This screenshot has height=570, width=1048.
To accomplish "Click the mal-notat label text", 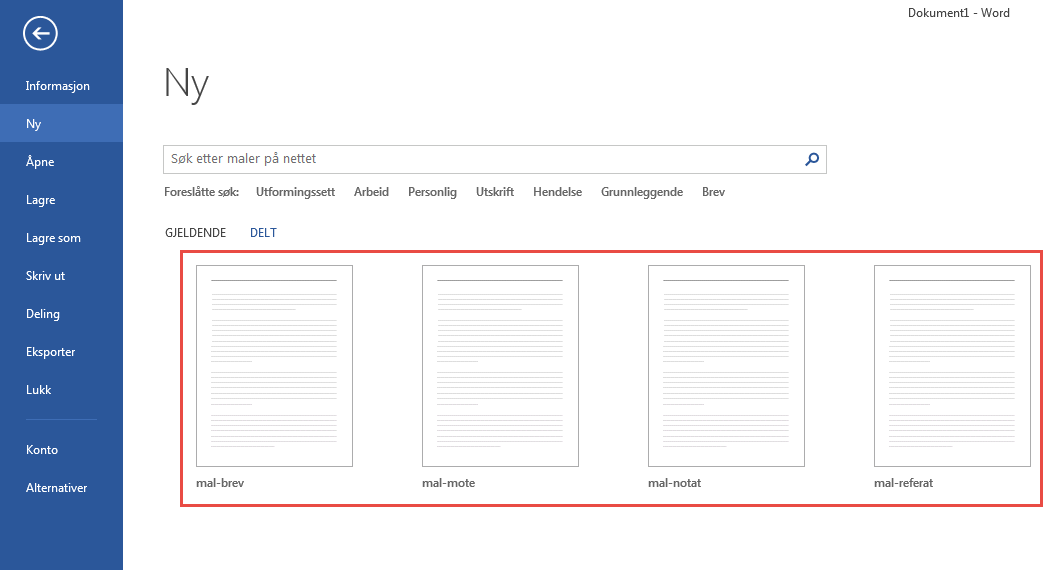I will [x=674, y=482].
